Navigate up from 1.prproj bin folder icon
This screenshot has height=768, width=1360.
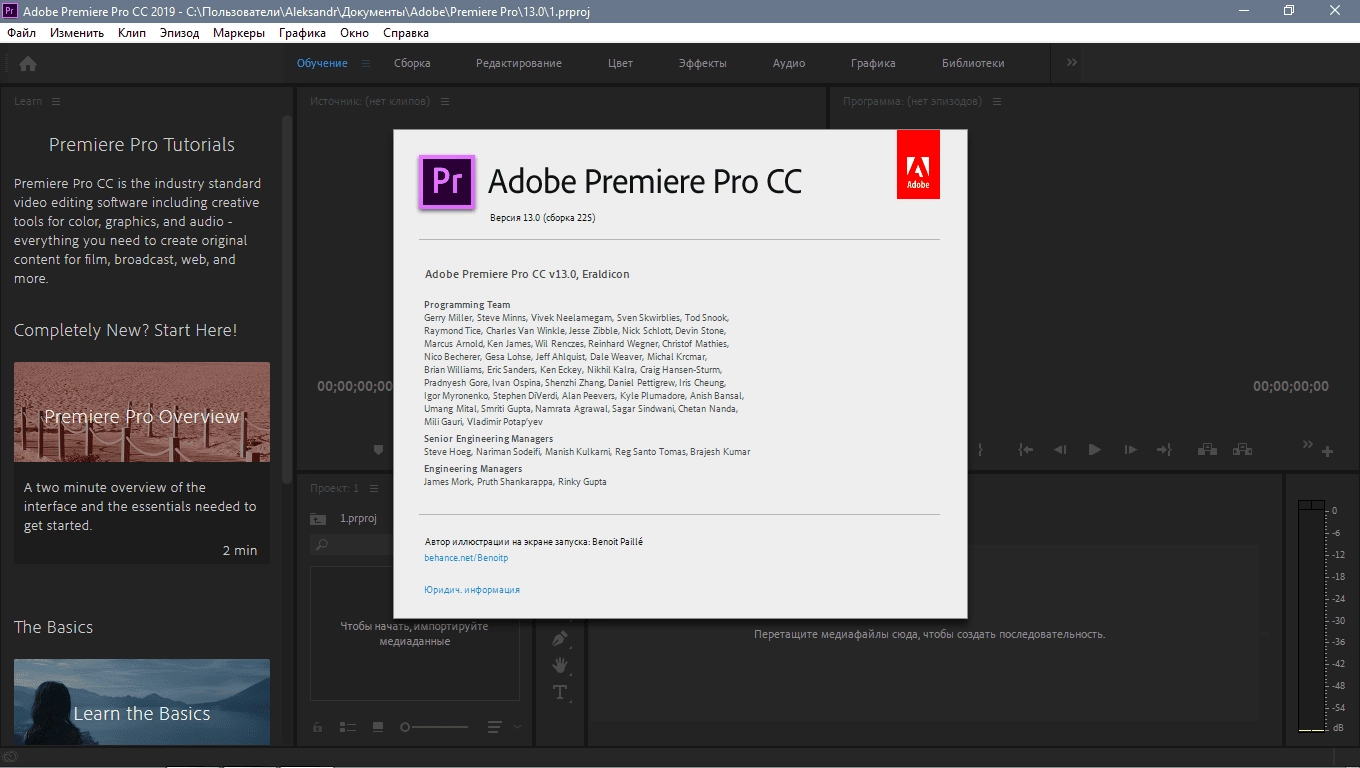pos(318,518)
